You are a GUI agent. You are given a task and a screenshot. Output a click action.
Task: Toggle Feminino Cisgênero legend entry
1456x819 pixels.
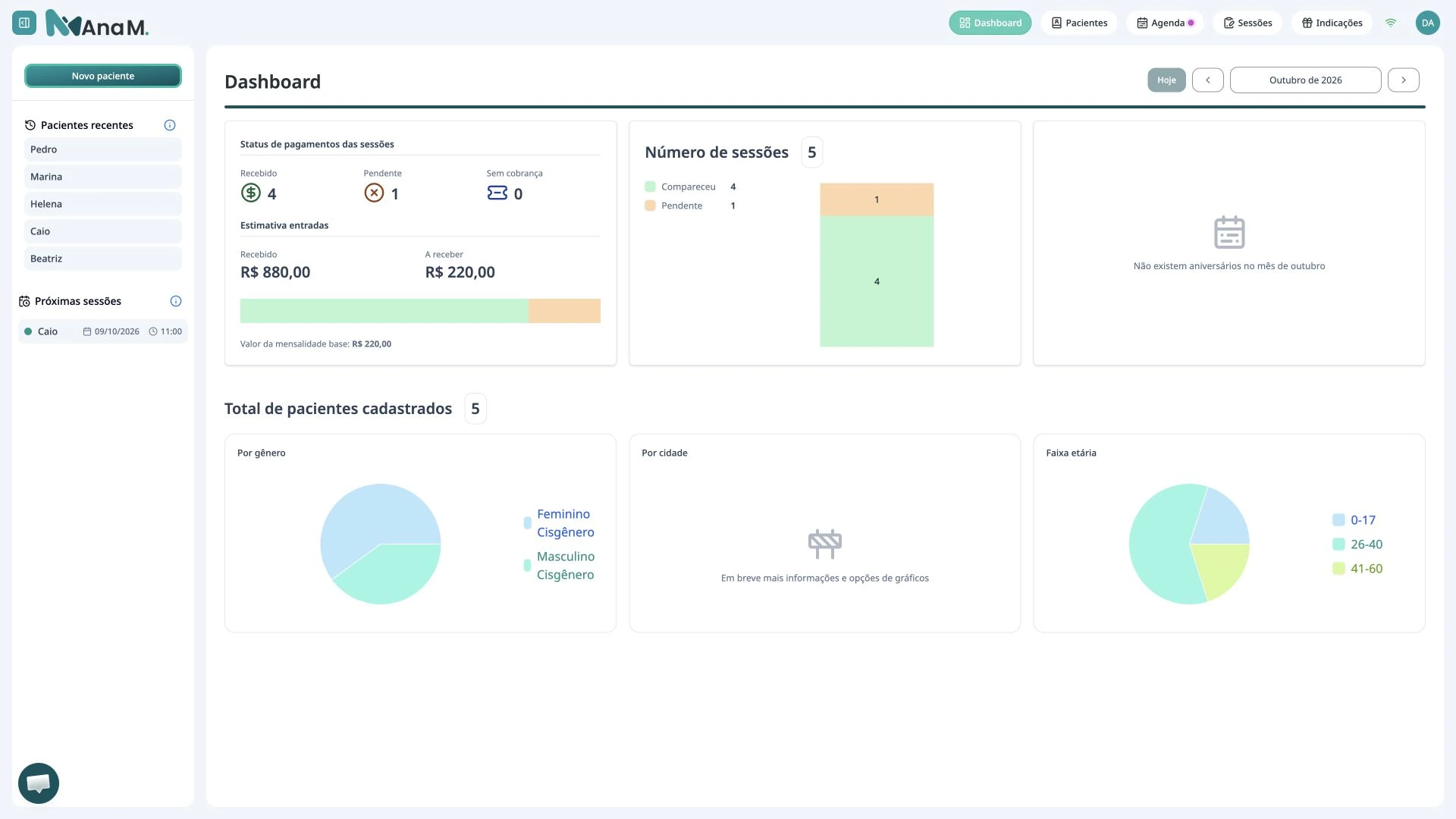[559, 522]
